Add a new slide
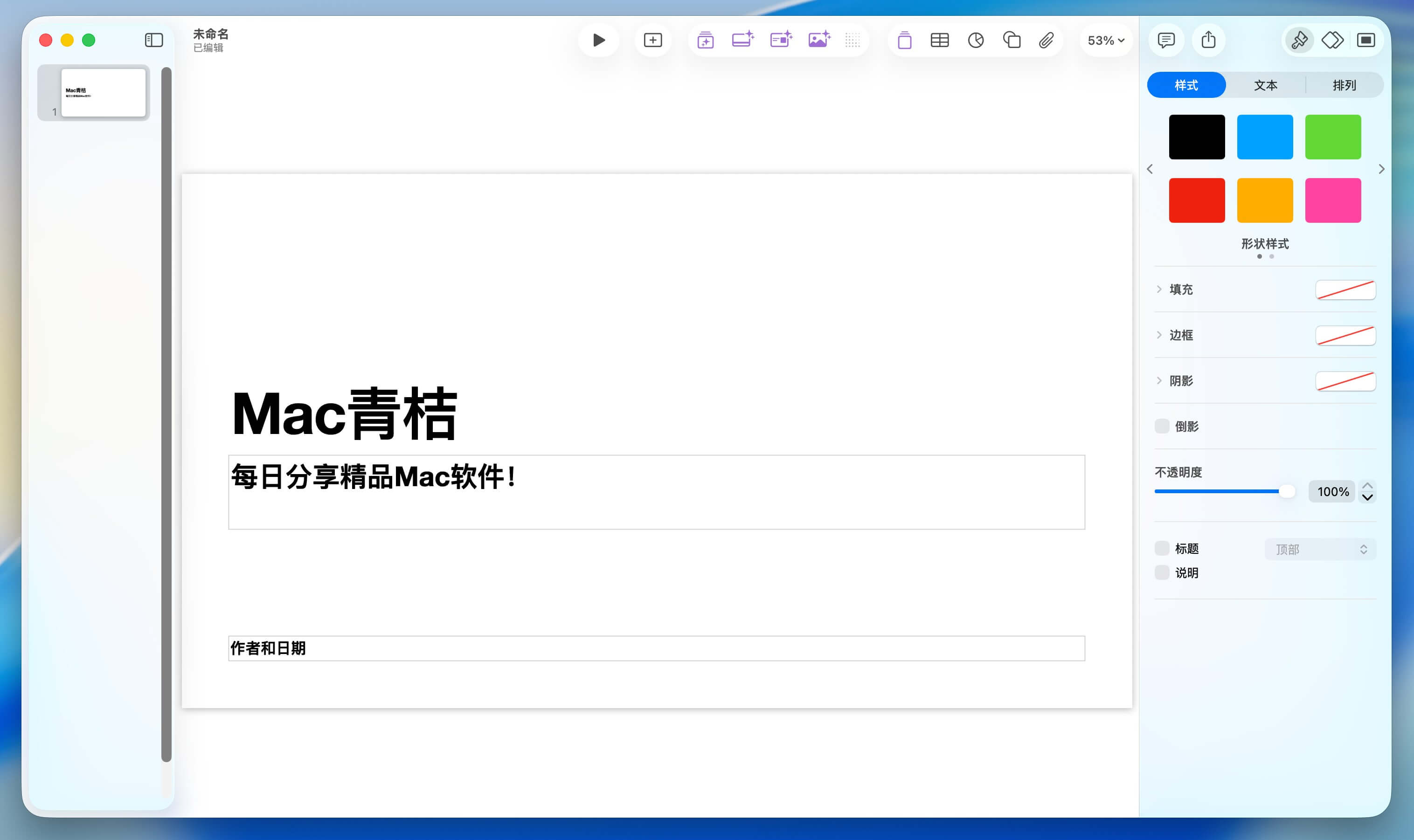This screenshot has width=1414, height=840. coord(652,40)
